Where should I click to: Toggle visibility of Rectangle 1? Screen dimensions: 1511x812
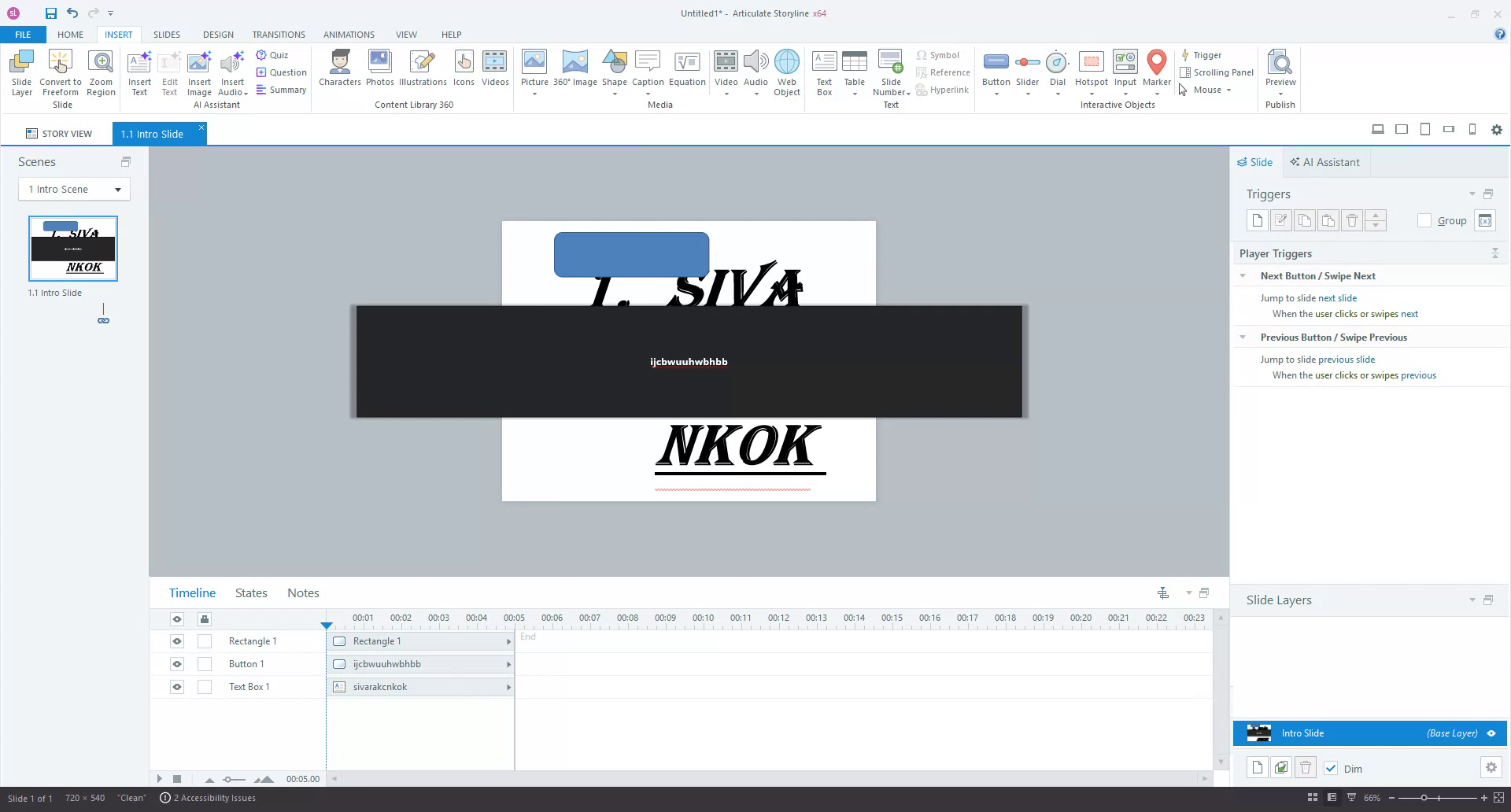pos(176,641)
